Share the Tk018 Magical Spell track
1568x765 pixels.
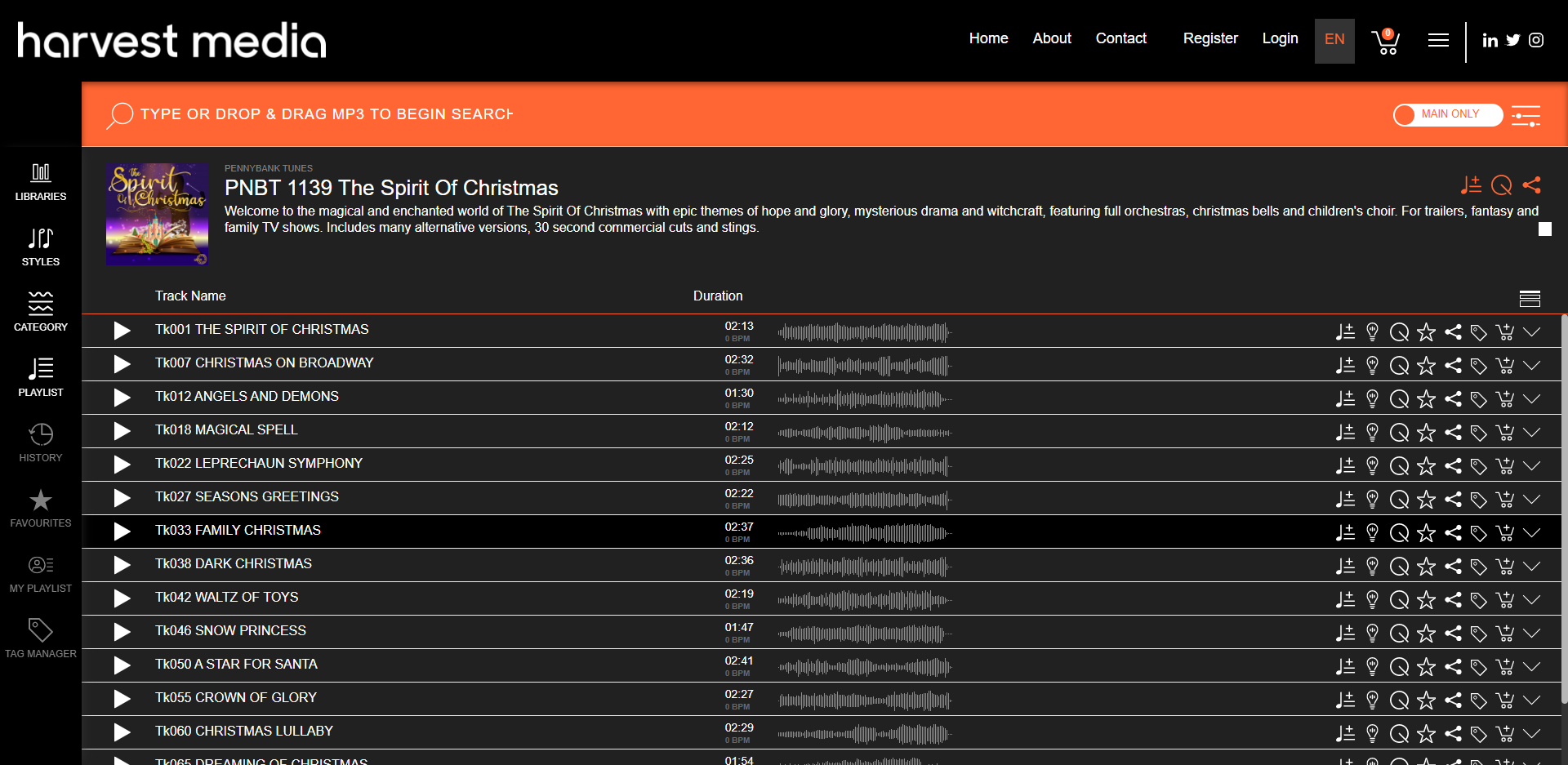coord(1453,432)
